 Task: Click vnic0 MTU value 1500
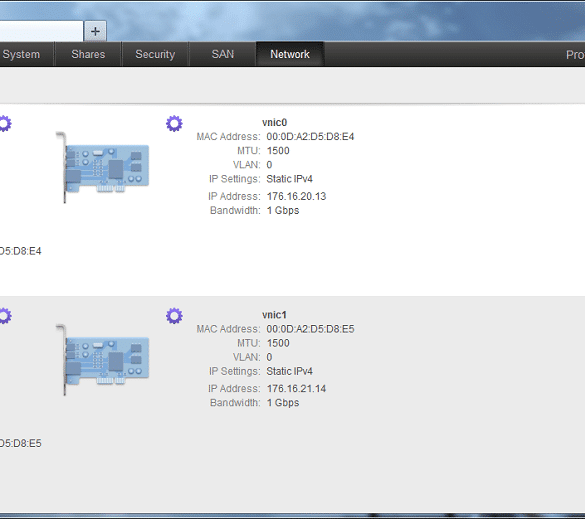pos(278,151)
